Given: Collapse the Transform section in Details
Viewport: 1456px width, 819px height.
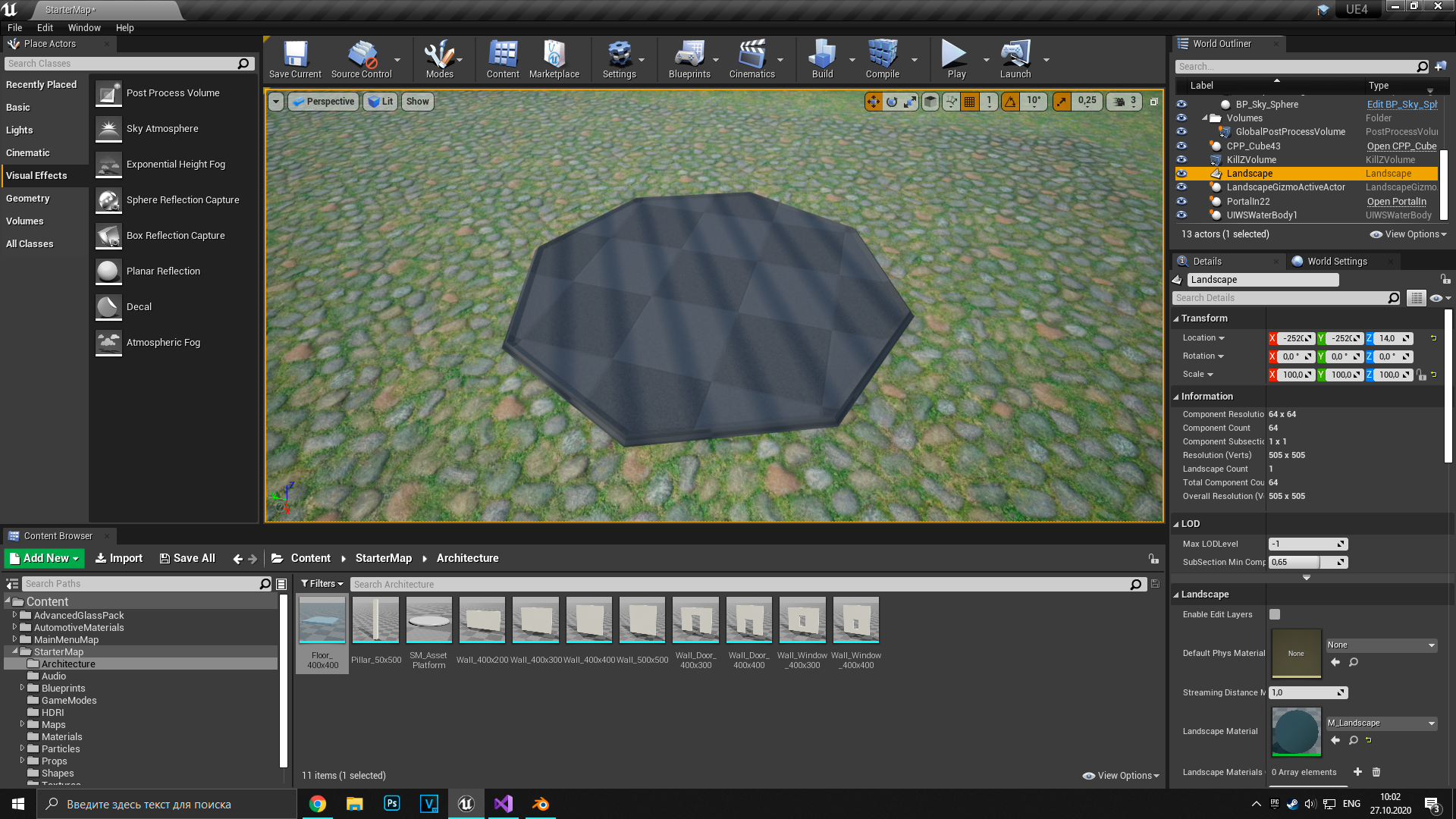Looking at the screenshot, I should [1176, 318].
